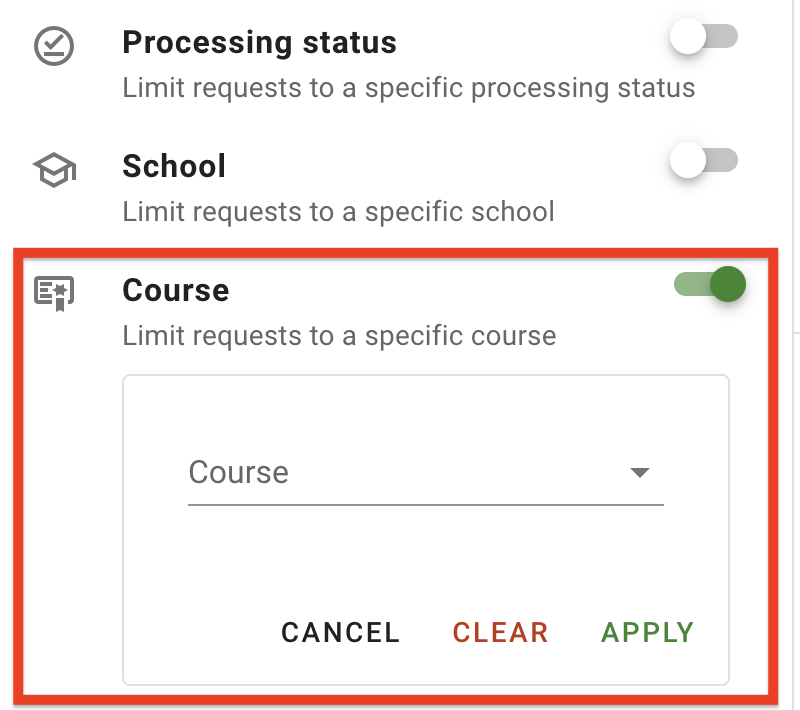This screenshot has width=800, height=710.
Task: Apply the course filter with APPLY
Action: click(646, 632)
